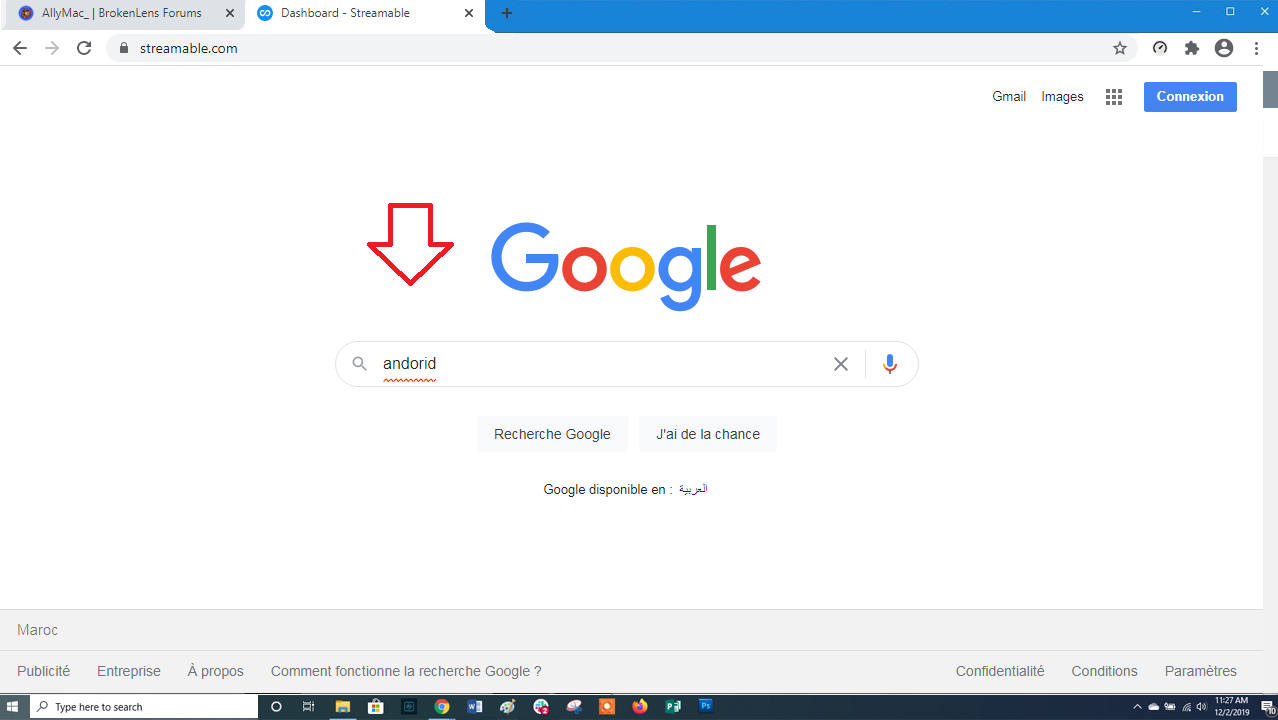Open Photoshop from the Windows taskbar
The width and height of the screenshot is (1278, 720).
coord(706,706)
